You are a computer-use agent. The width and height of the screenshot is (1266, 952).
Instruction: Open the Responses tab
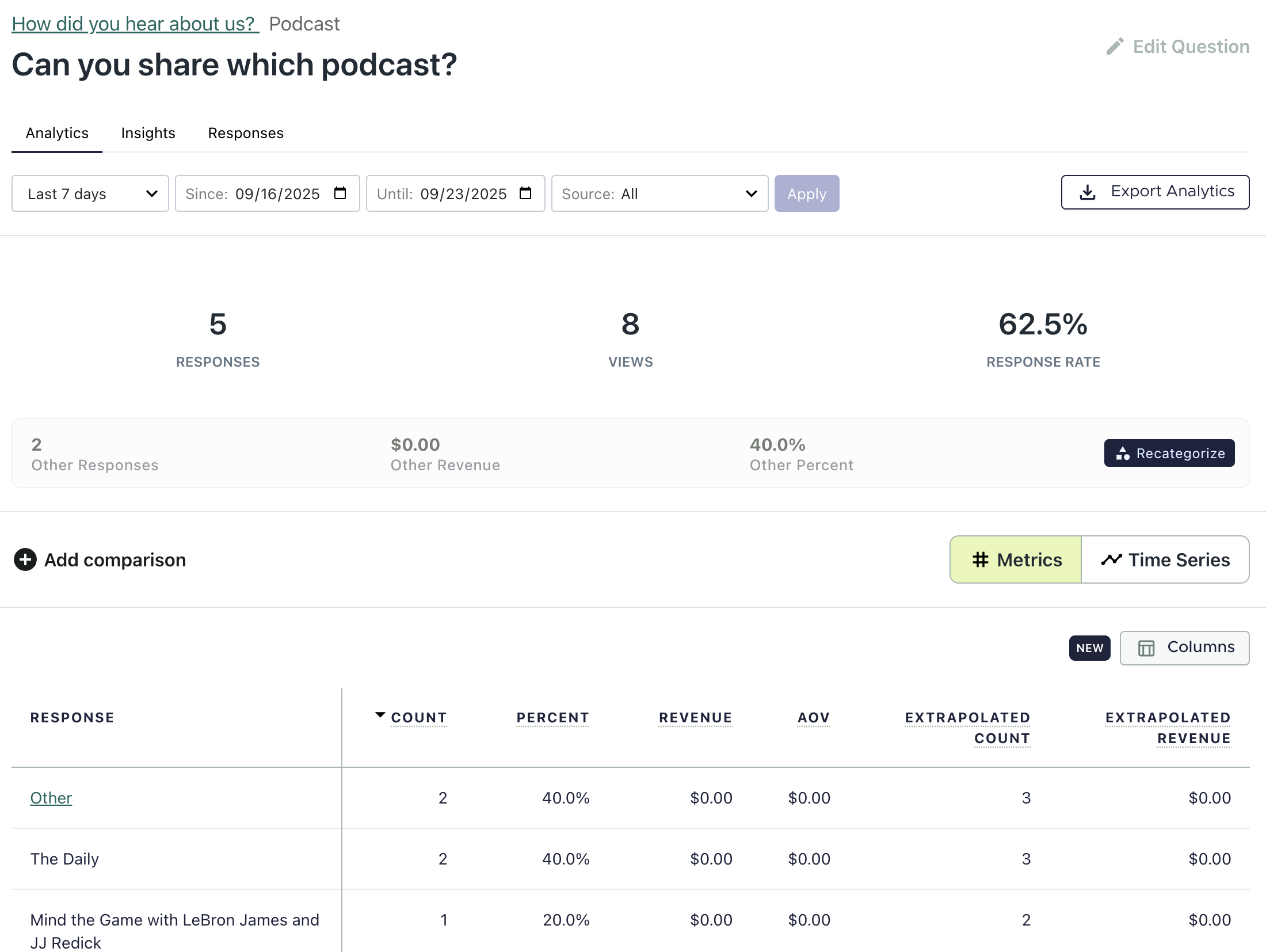(246, 133)
